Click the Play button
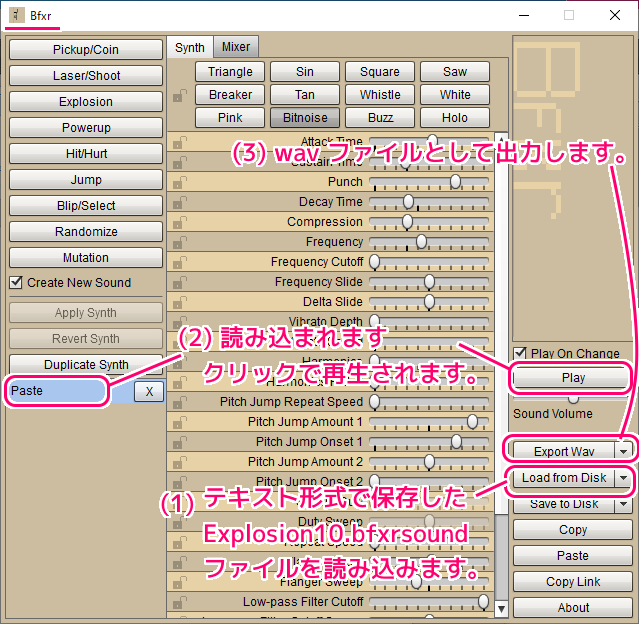The image size is (639, 624). (x=573, y=378)
